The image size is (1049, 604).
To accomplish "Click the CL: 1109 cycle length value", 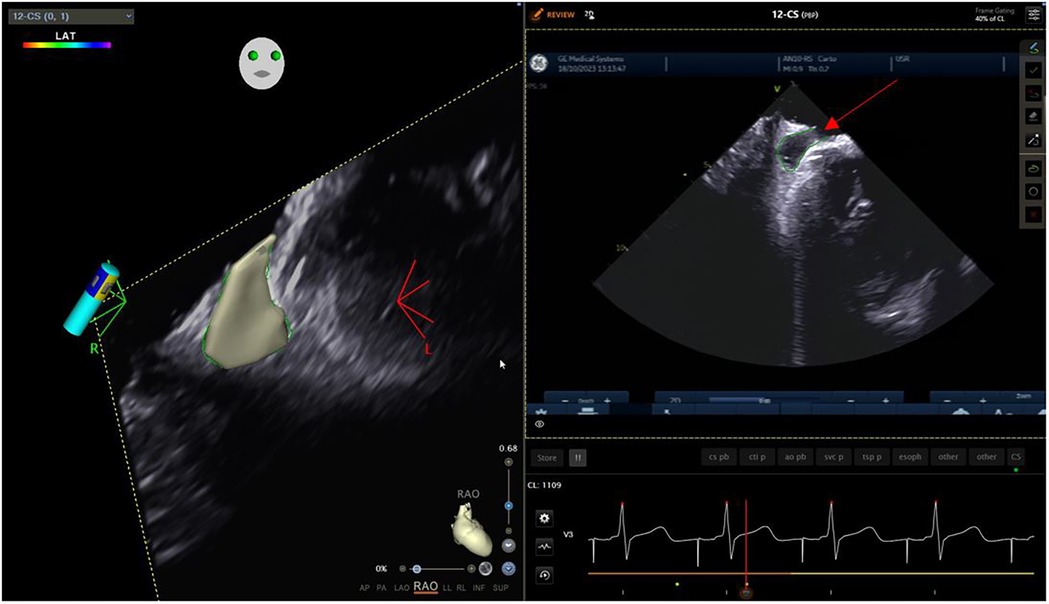I will point(545,485).
